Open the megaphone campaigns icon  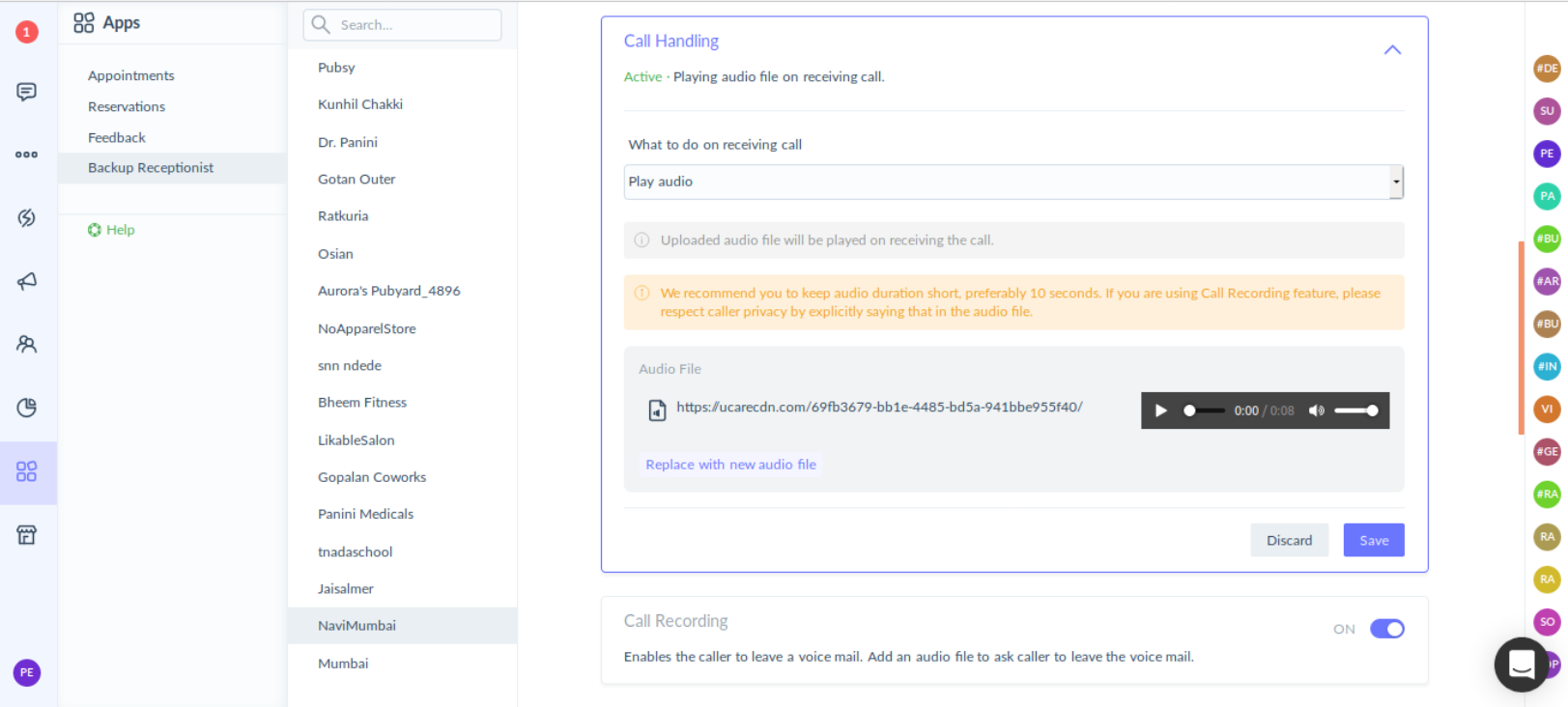pos(27,281)
